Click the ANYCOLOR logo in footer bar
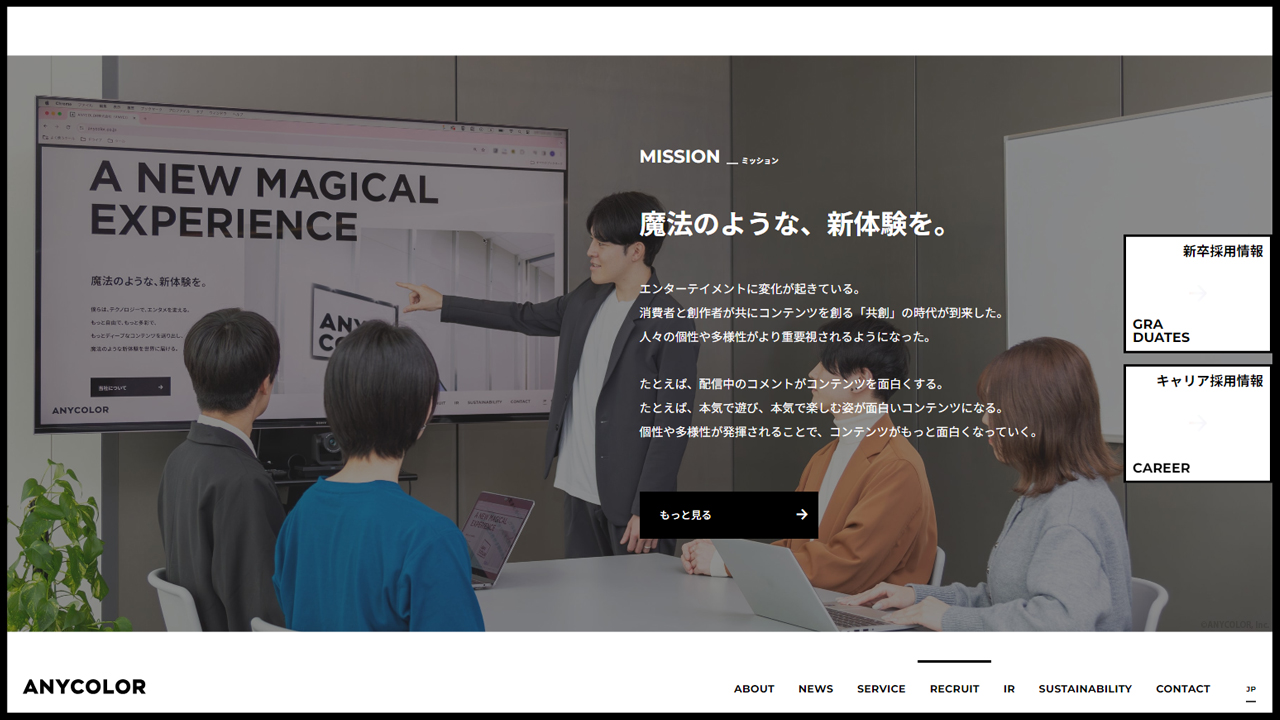 (x=84, y=687)
